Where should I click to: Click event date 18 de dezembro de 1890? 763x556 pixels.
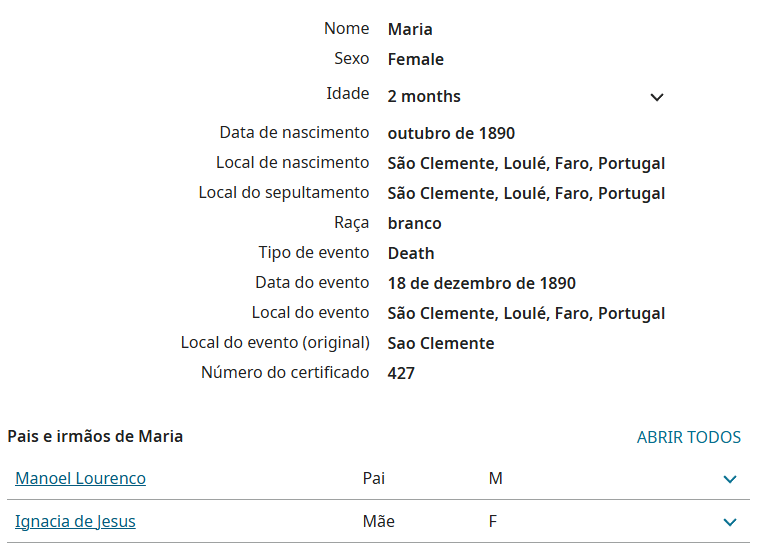coord(482,283)
